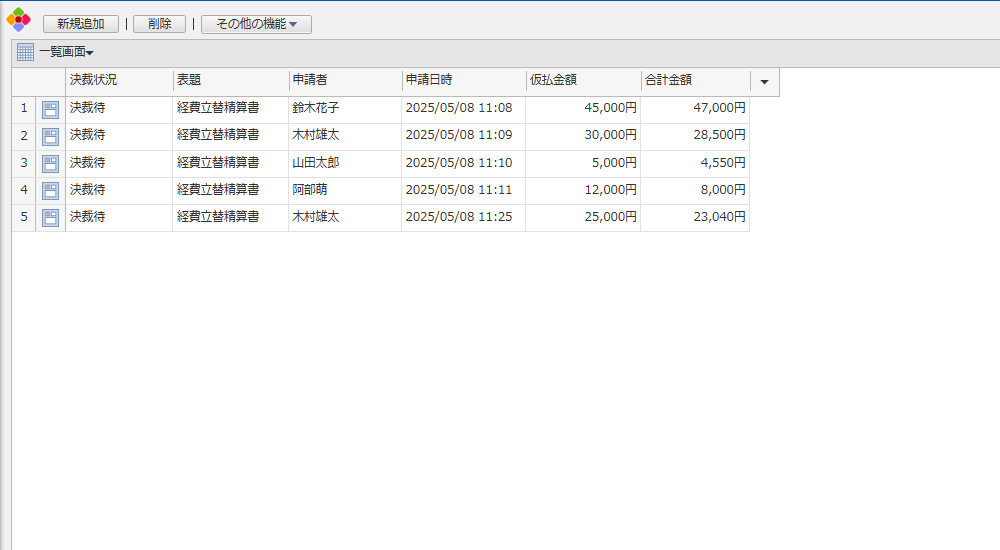This screenshot has height=550, width=1000.
Task: Open the 一覧画面 view dropdown
Action: [x=66, y=52]
